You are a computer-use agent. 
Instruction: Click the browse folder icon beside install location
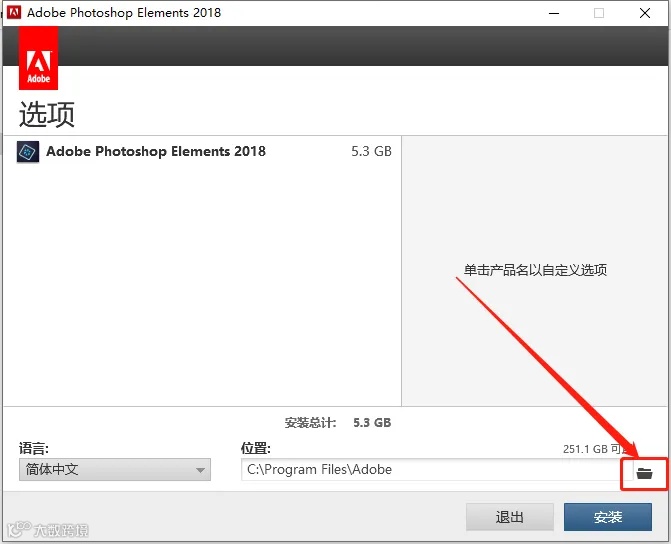click(x=644, y=473)
